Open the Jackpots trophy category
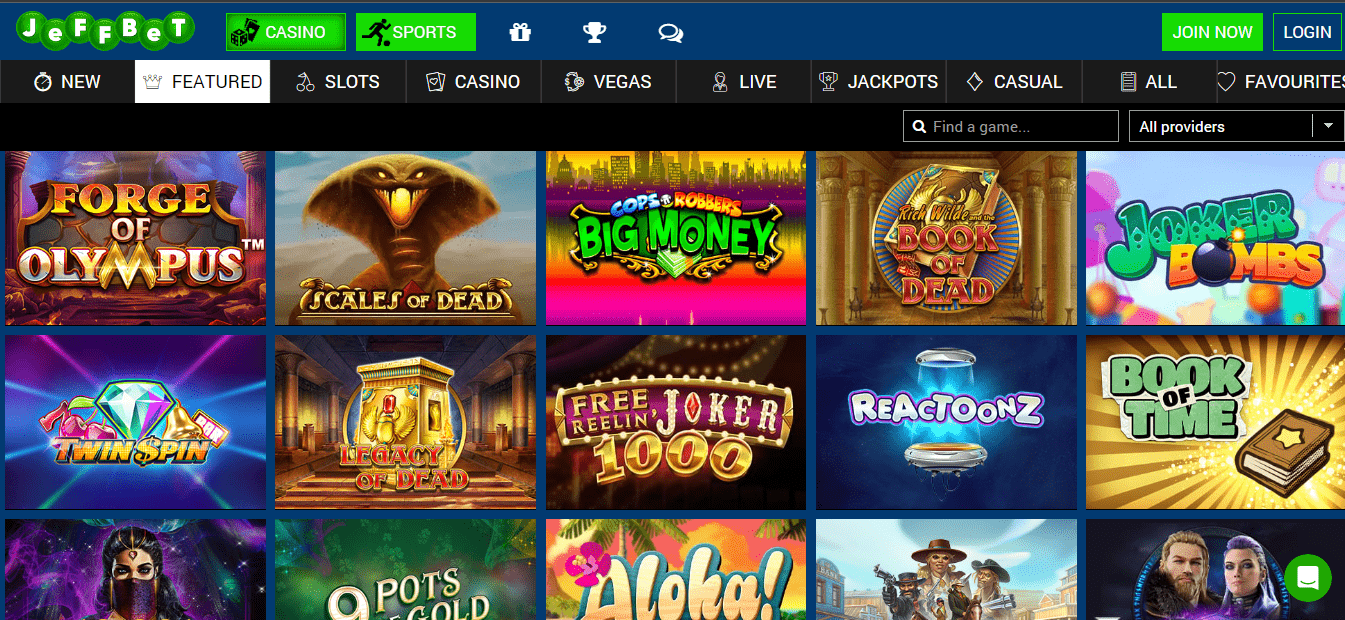This screenshot has height=620, width=1345. point(878,82)
